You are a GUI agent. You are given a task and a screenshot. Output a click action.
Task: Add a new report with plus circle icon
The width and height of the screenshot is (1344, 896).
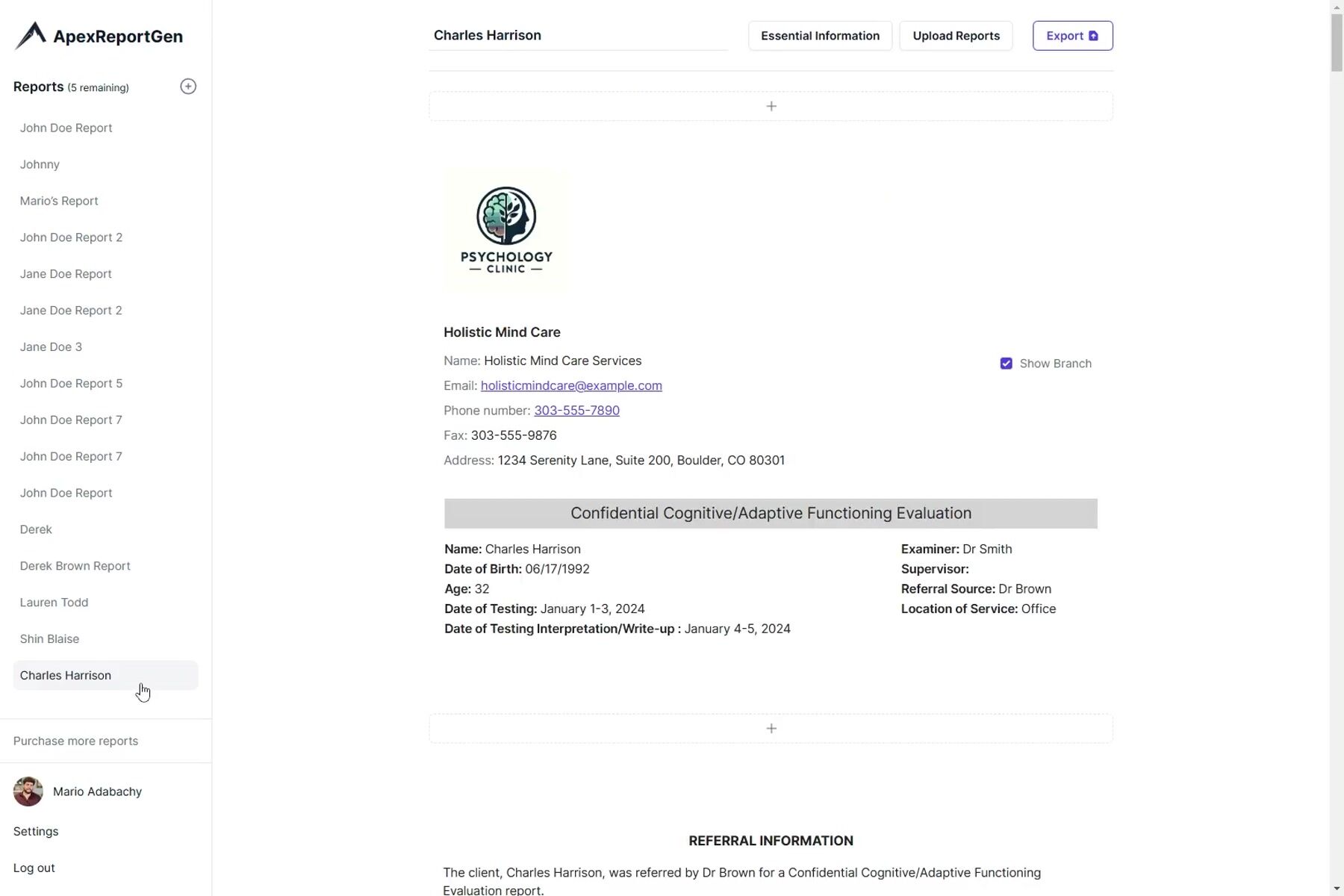pos(188,87)
